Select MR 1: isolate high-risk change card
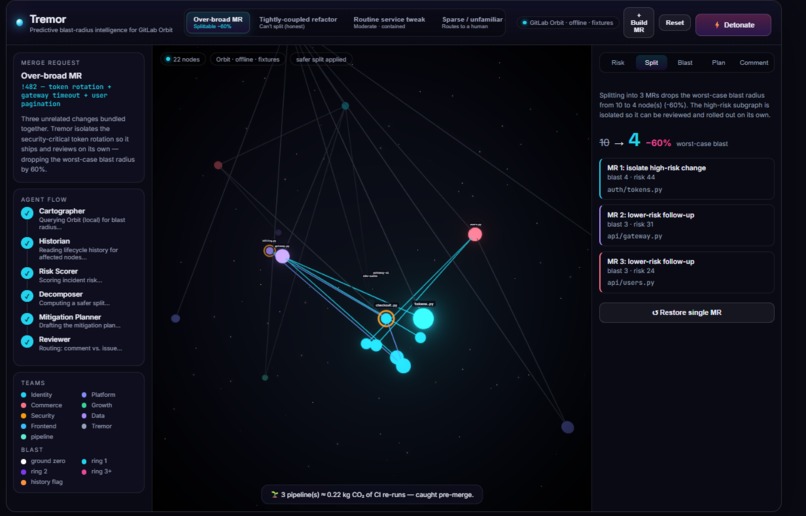The width and height of the screenshot is (806, 516). coord(687,178)
